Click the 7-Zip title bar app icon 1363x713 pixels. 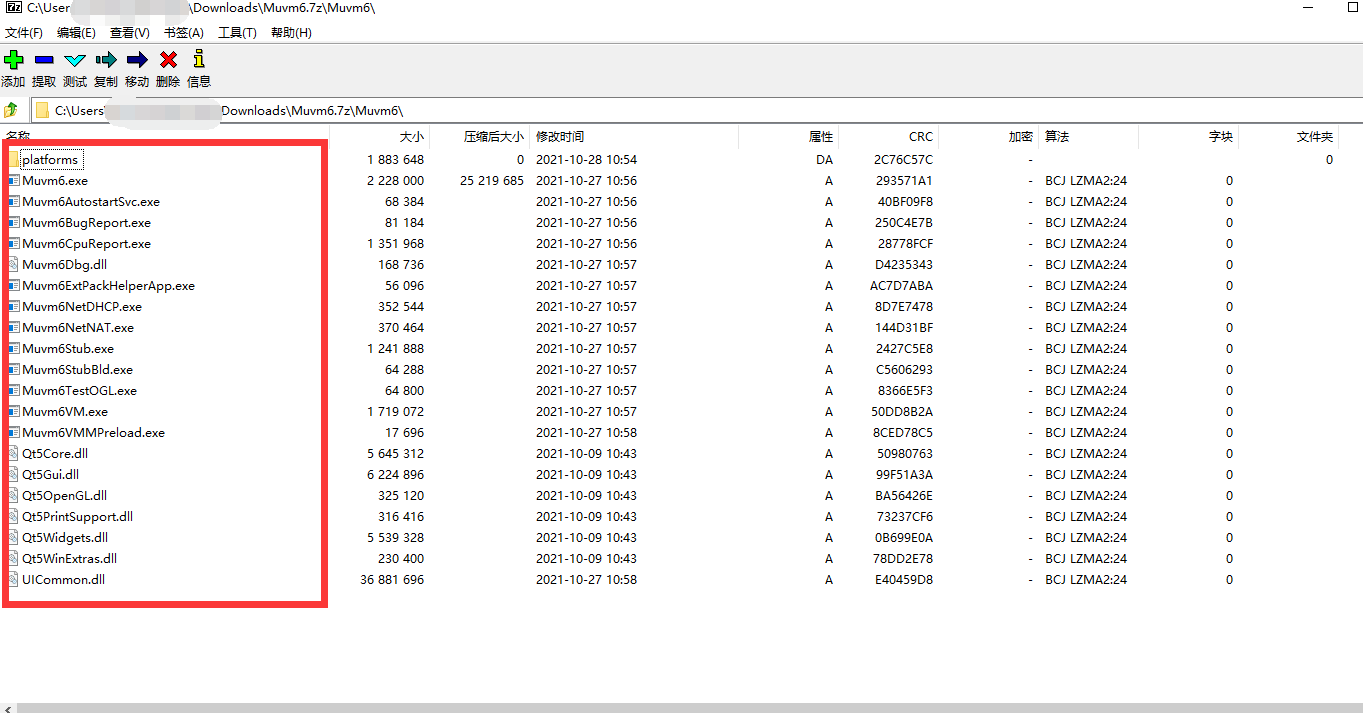point(14,8)
